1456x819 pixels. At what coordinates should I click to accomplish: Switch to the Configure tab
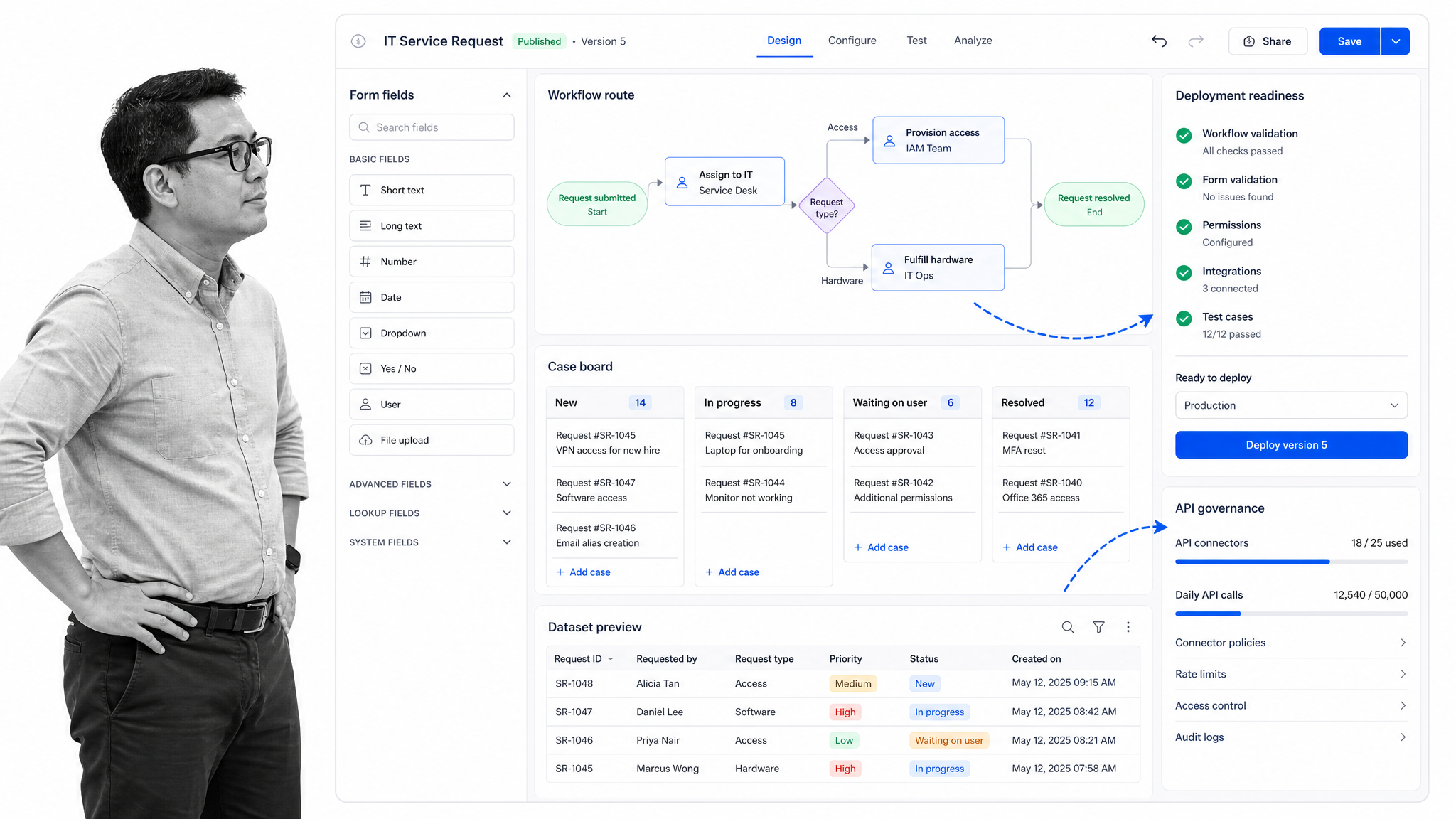[x=852, y=41]
